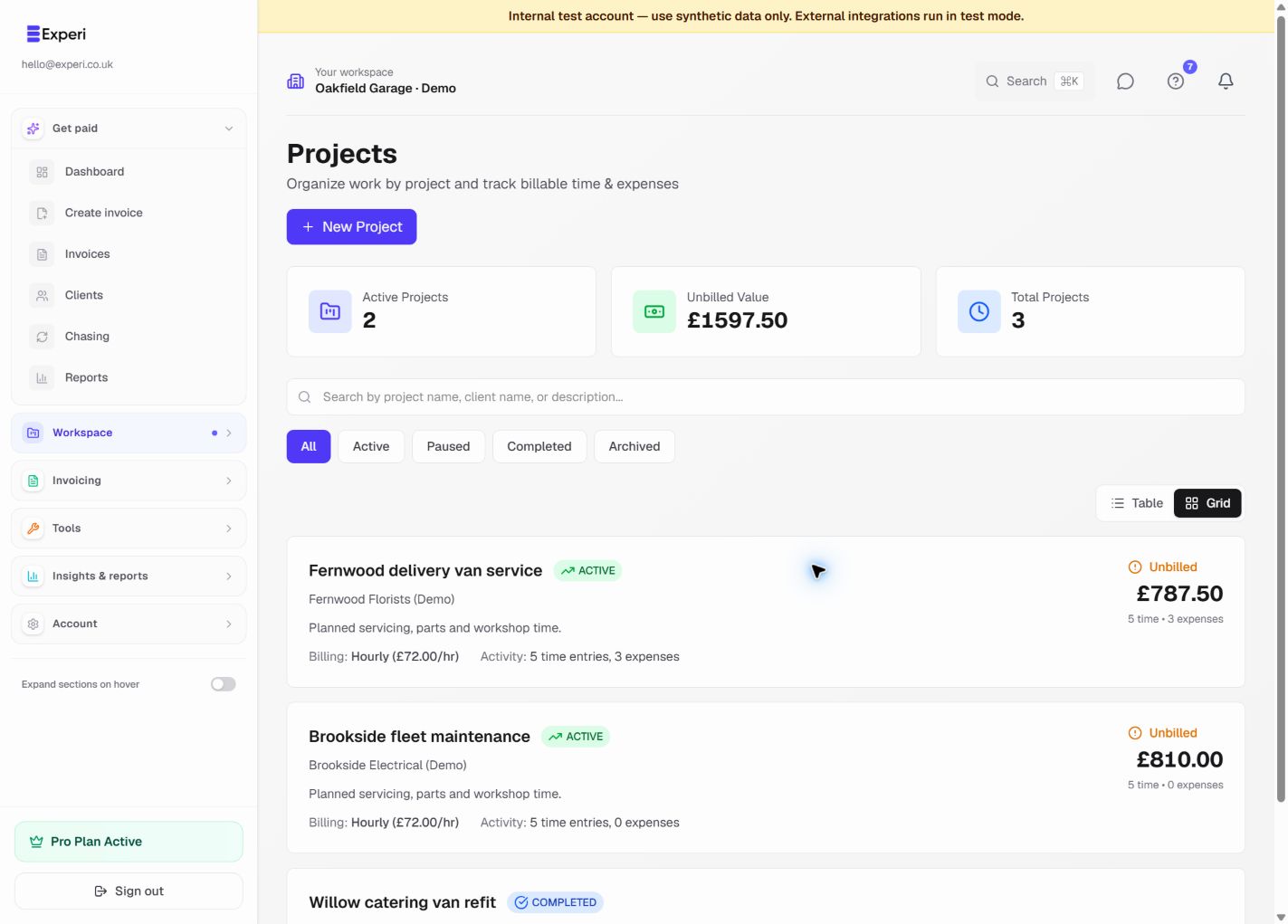
Task: Click the Experi logo icon
Action: pos(33,34)
